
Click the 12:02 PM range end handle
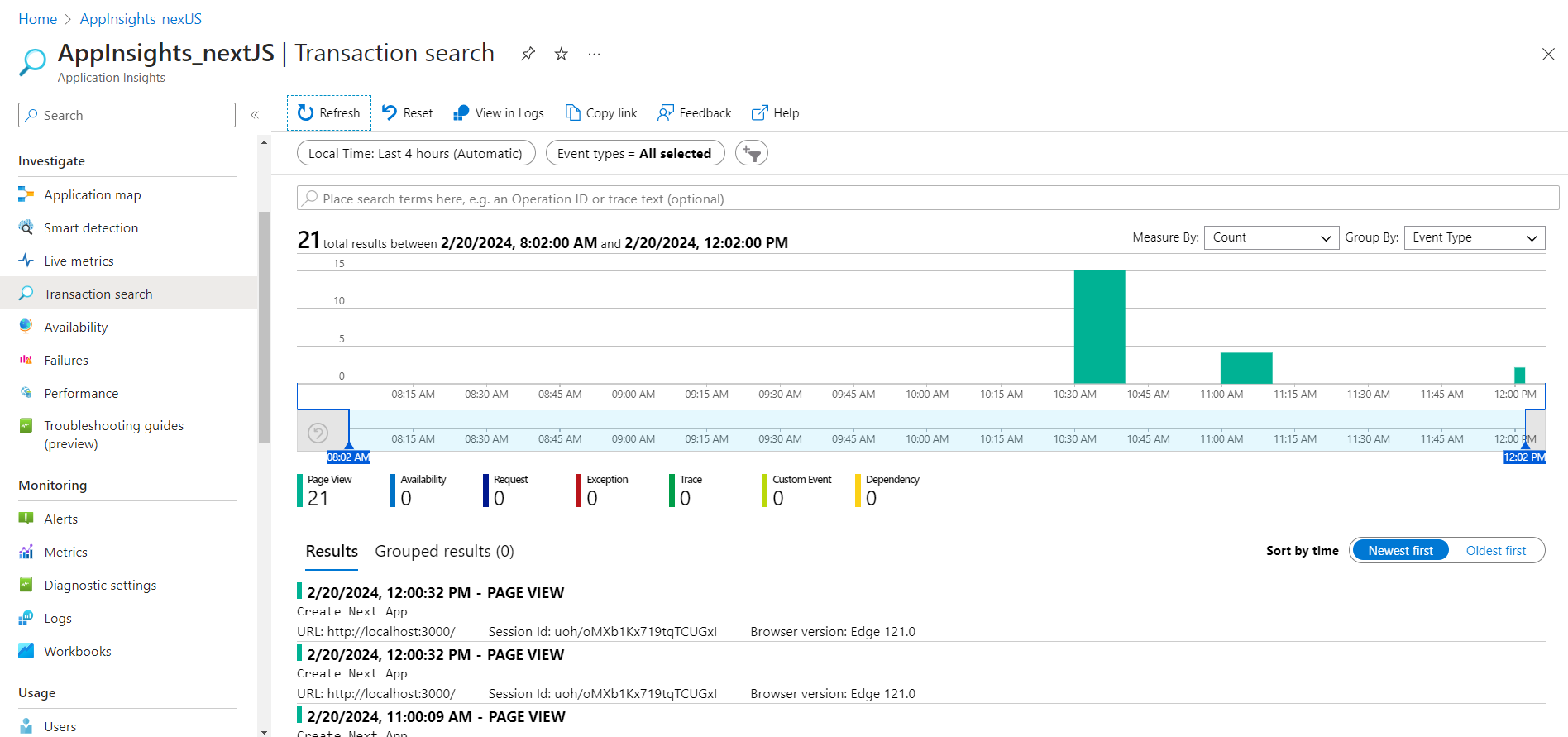click(1525, 457)
